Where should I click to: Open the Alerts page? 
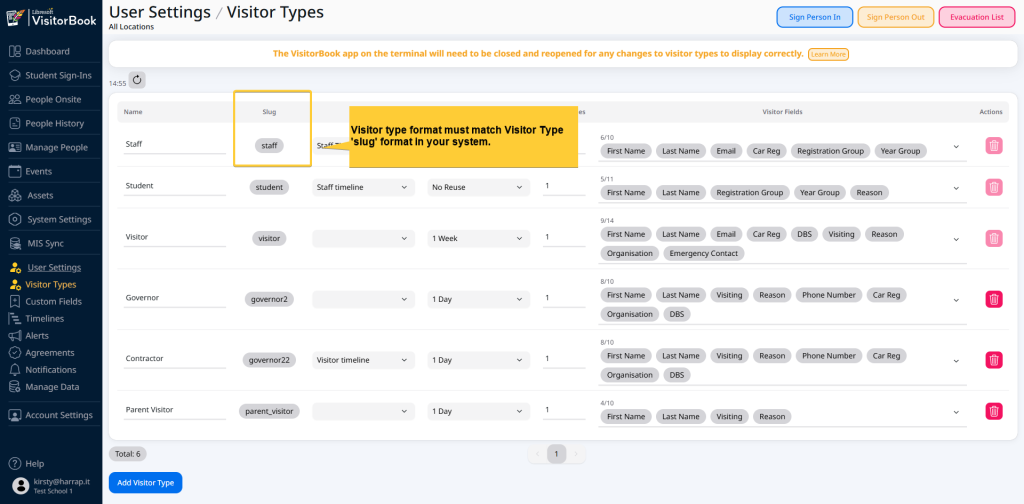point(37,336)
